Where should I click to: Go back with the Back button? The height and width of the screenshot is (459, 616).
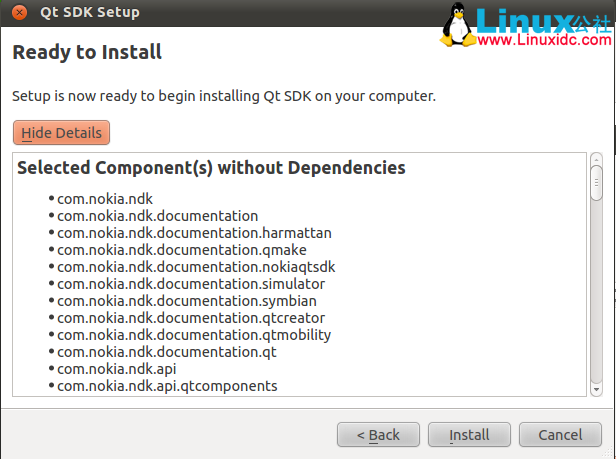click(x=378, y=435)
